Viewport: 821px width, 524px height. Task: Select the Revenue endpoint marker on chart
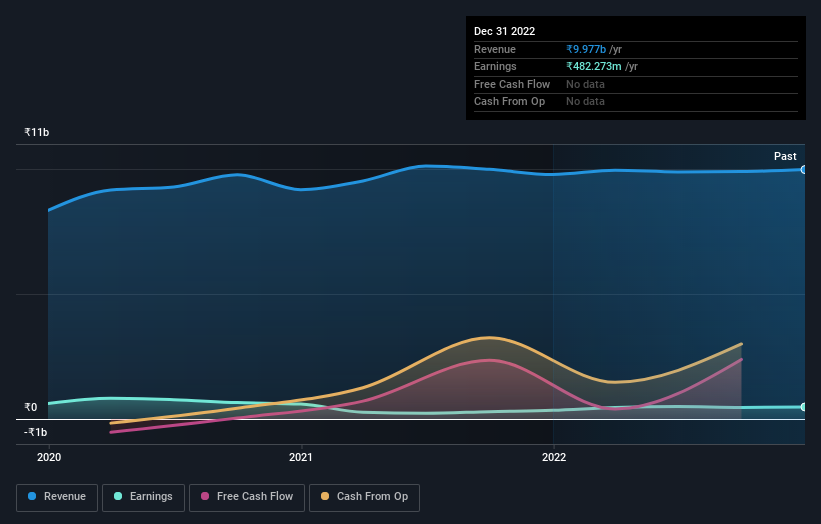coord(804,170)
